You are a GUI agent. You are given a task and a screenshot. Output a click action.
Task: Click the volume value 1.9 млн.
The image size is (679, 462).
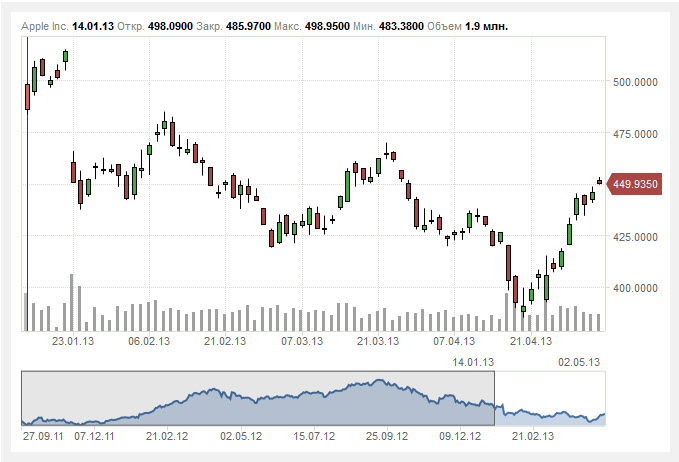pyautogui.click(x=486, y=26)
